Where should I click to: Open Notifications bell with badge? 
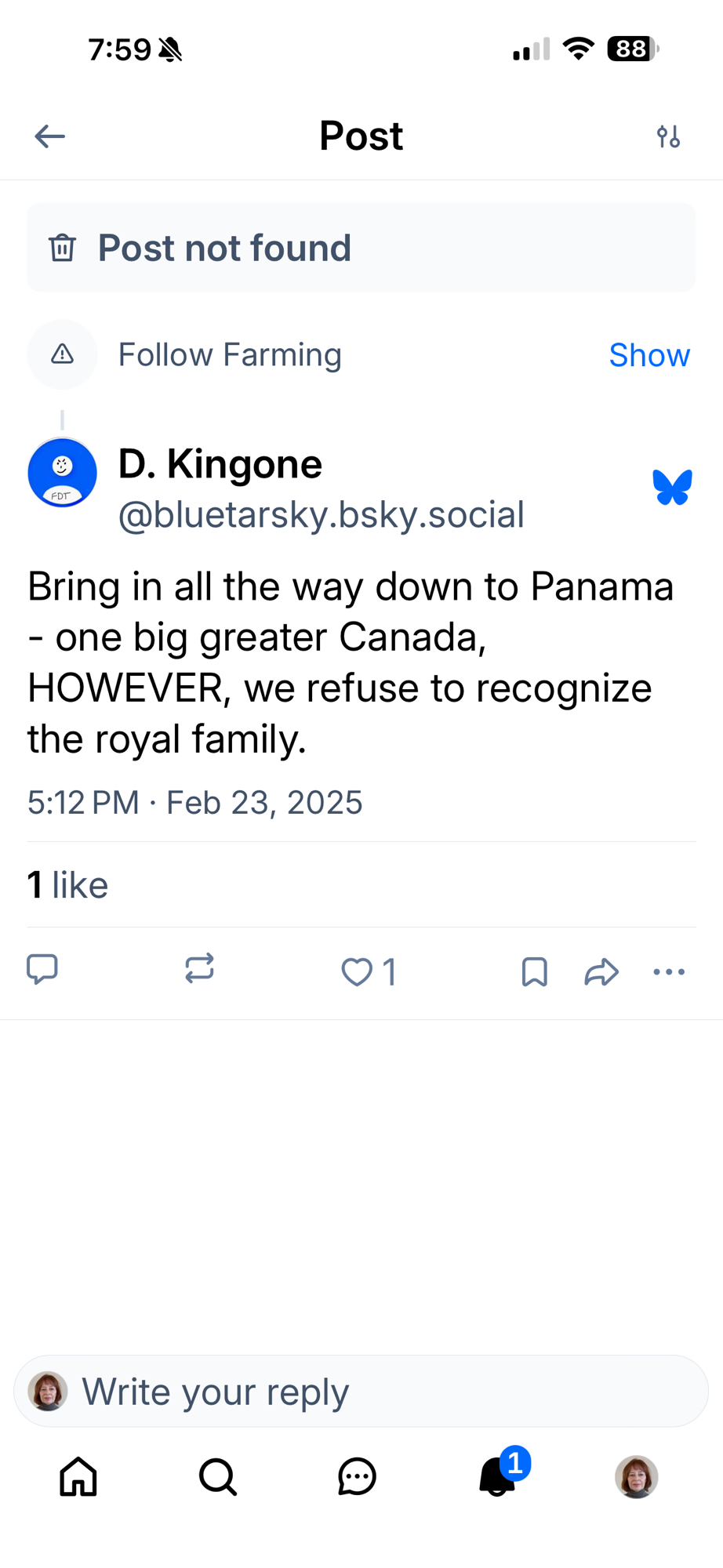[498, 1477]
